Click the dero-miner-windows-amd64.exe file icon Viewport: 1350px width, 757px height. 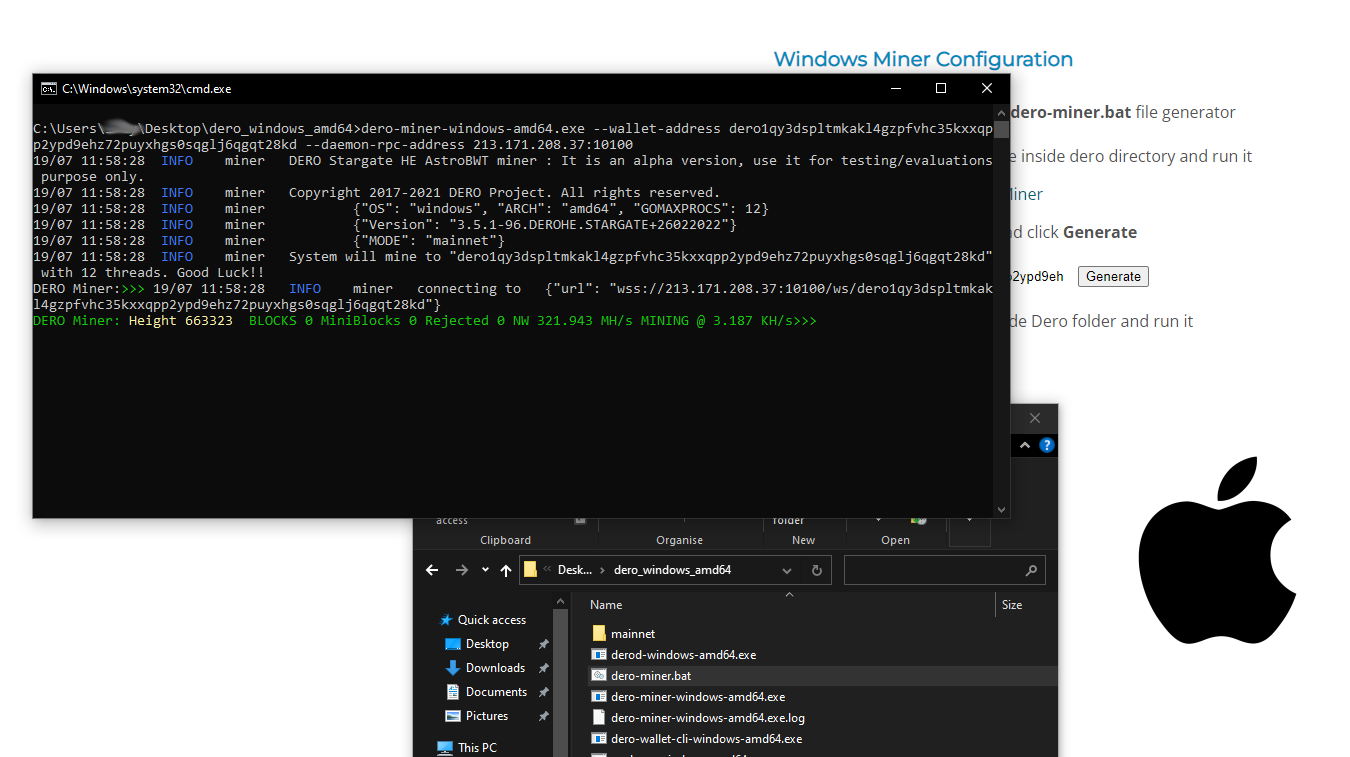tap(599, 697)
